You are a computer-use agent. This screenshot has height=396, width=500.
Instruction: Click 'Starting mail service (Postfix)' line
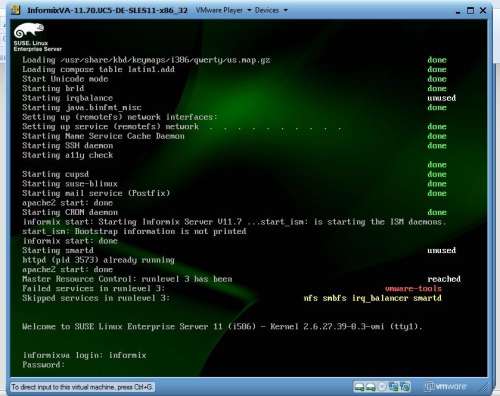(96, 193)
